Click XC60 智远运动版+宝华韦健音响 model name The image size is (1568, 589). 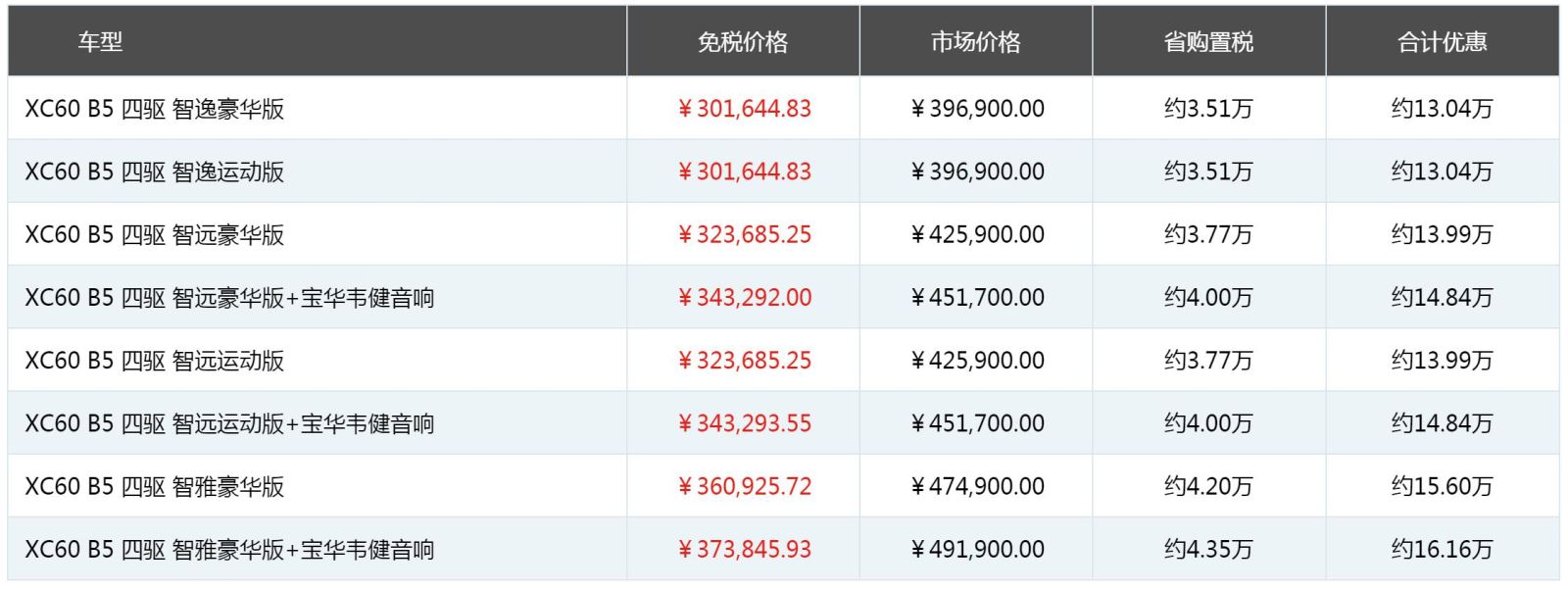pyautogui.click(x=229, y=423)
